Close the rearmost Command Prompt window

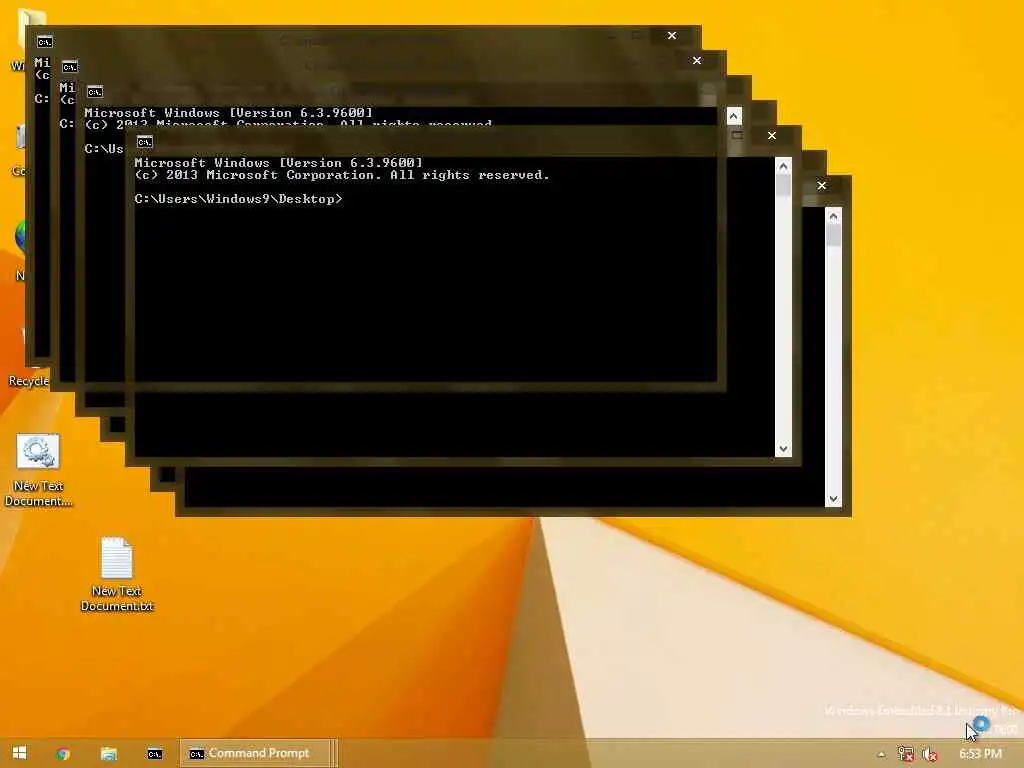tap(672, 35)
